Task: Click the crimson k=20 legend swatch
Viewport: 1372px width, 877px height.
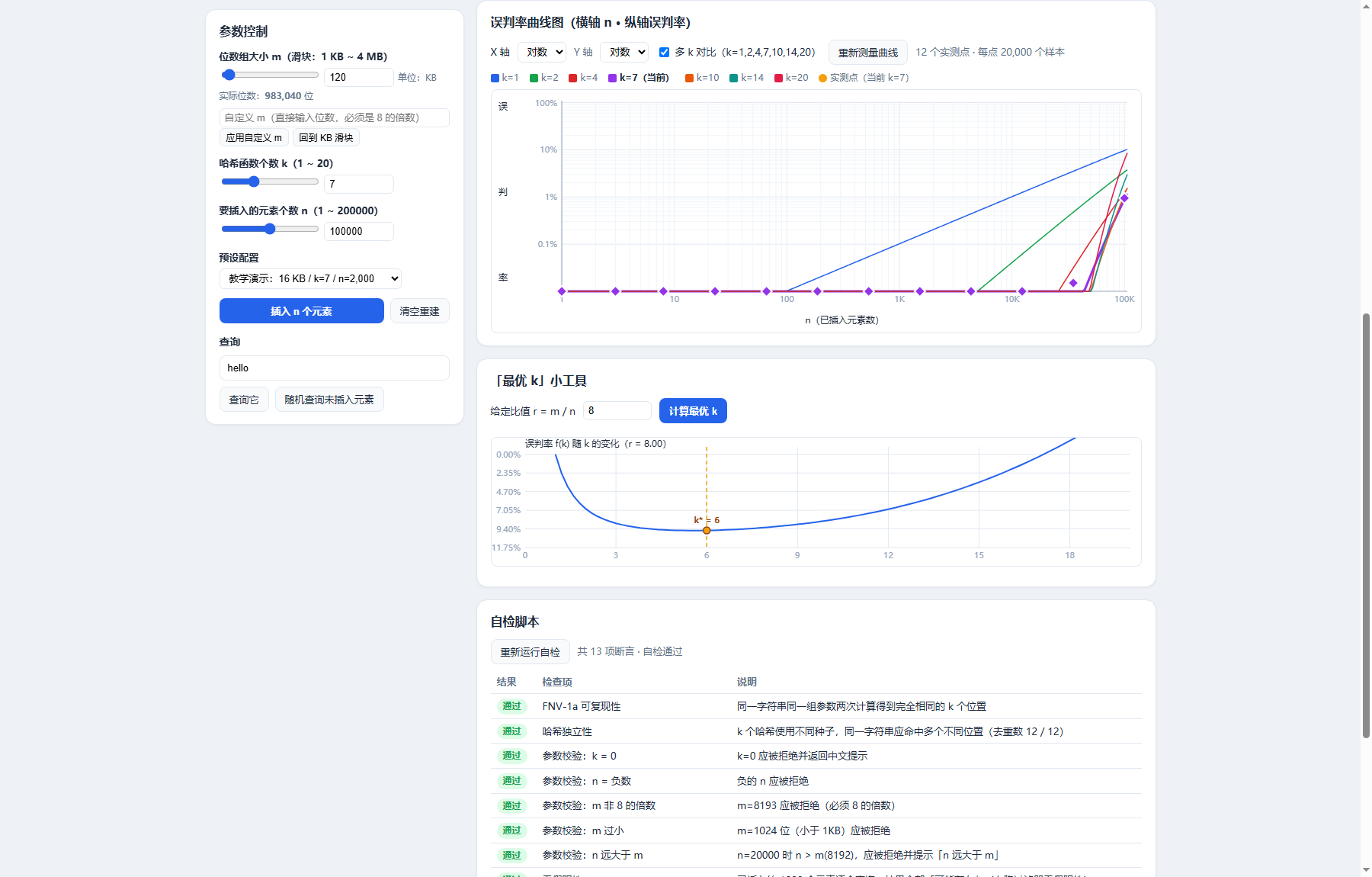Action: tap(778, 78)
